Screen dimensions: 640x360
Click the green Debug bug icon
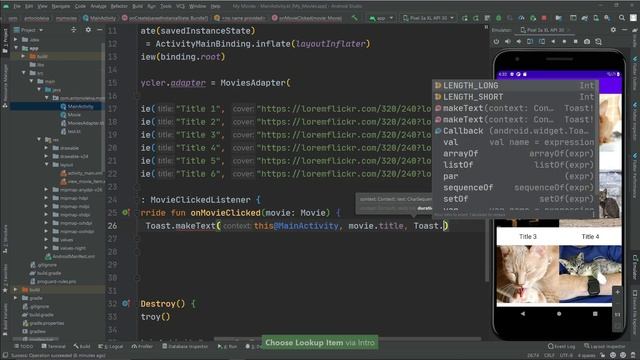(498, 18)
